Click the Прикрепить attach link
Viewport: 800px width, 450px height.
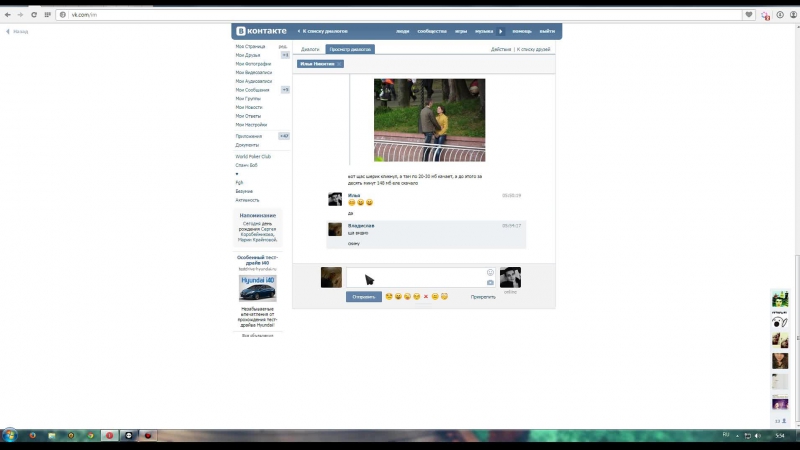pyautogui.click(x=483, y=297)
